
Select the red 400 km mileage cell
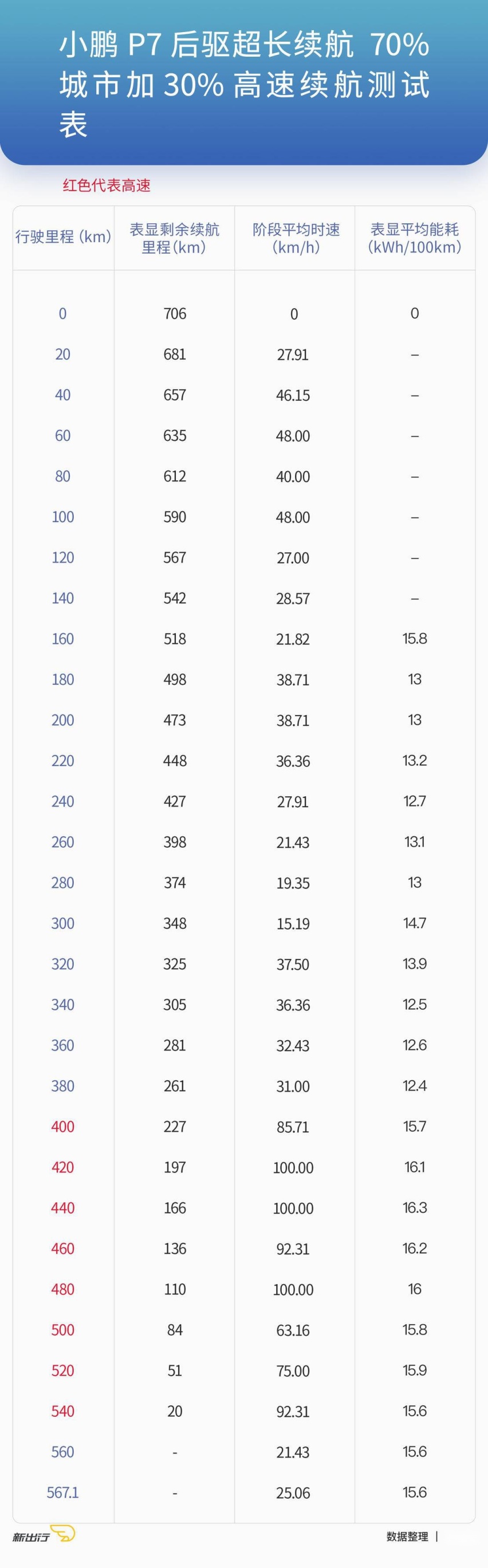[63, 1127]
